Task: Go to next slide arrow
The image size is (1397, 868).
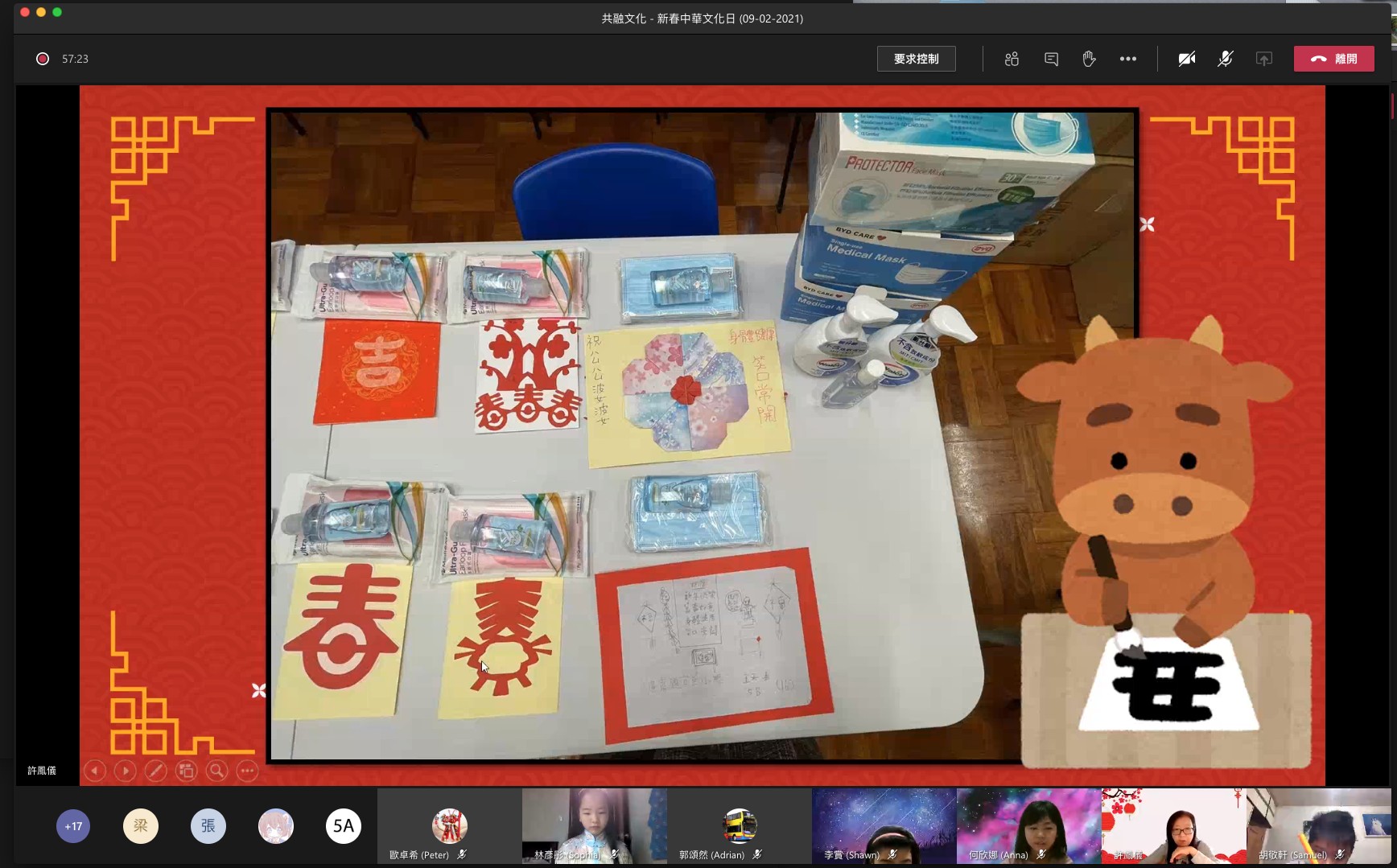Action: coord(126,771)
